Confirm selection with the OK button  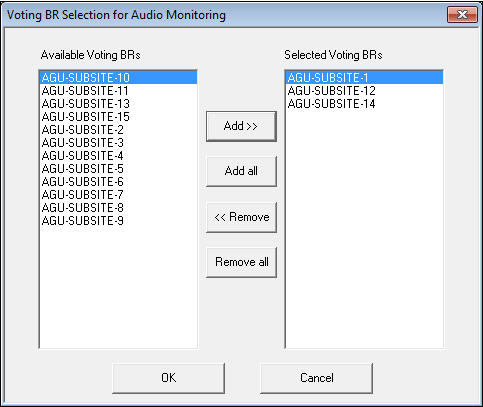click(x=169, y=378)
